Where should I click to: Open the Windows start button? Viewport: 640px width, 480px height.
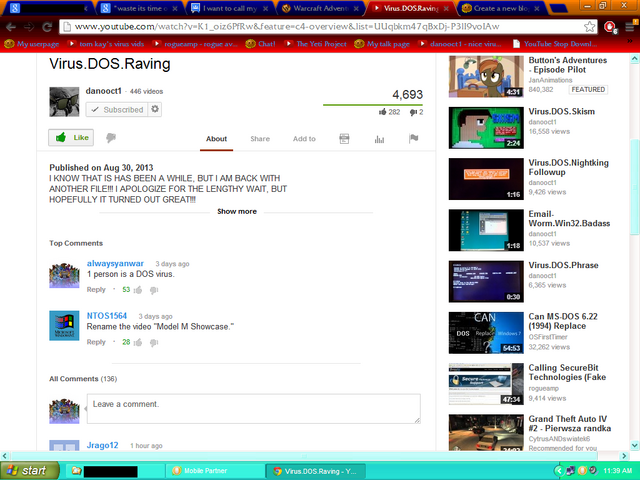click(29, 471)
